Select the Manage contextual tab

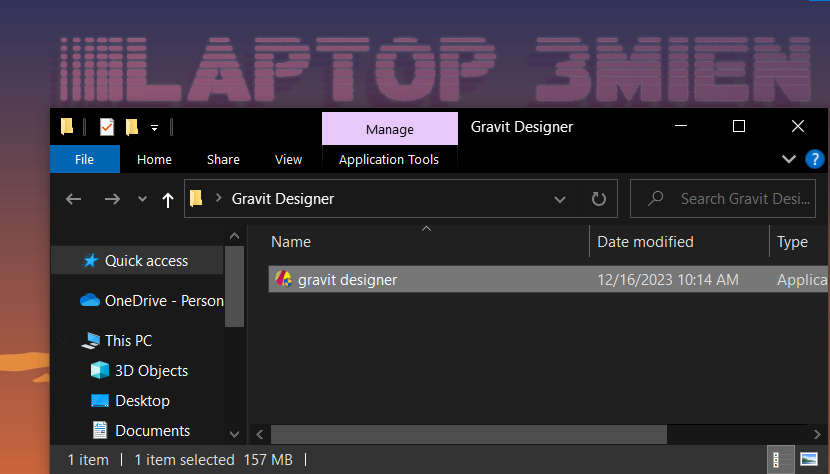(x=390, y=129)
